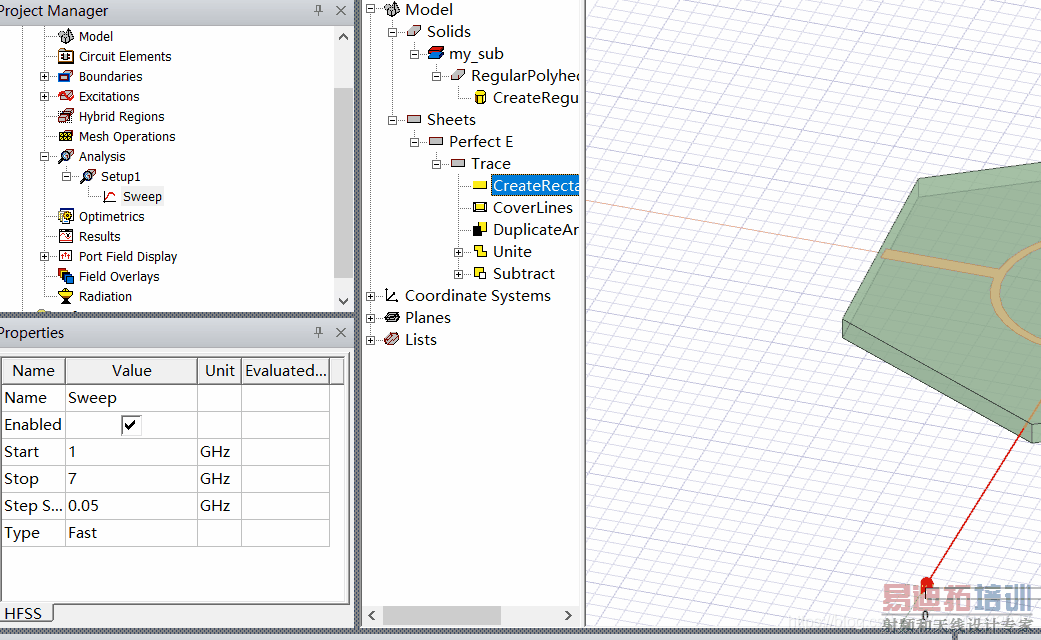Expand the Lists node
This screenshot has height=640, width=1041.
(x=370, y=340)
